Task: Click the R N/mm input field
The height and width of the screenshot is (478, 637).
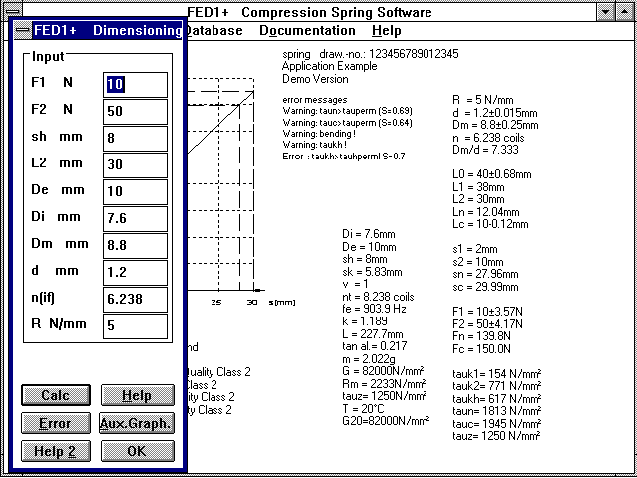Action: pos(135,327)
